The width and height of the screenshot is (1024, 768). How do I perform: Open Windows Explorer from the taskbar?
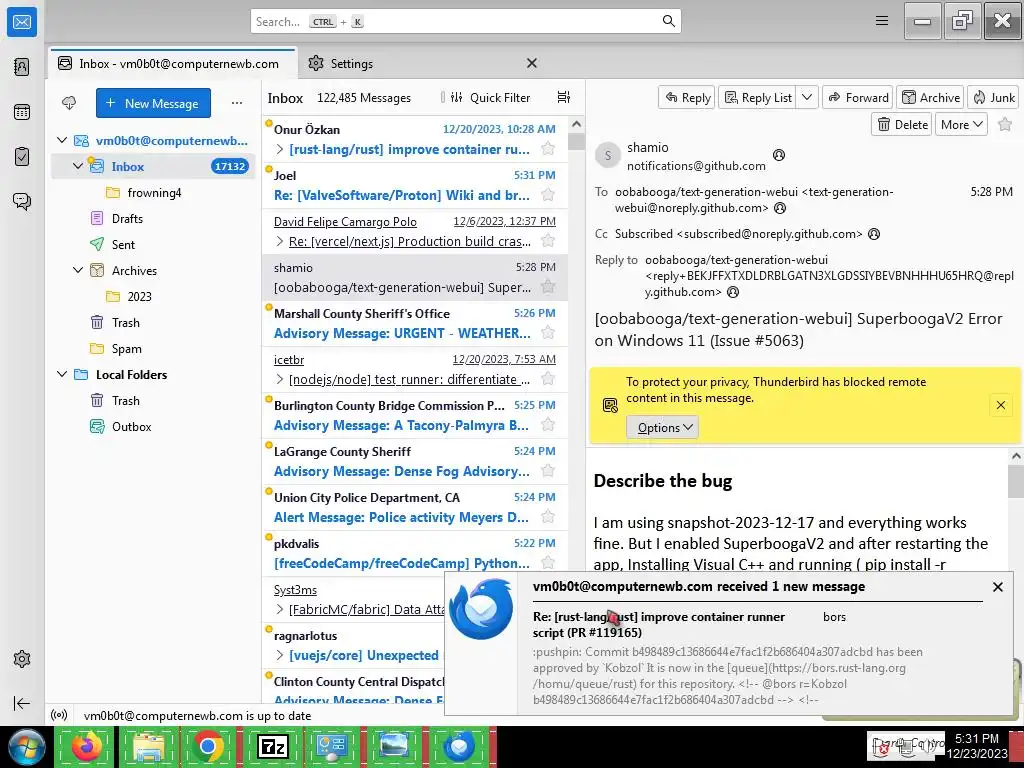(x=149, y=746)
